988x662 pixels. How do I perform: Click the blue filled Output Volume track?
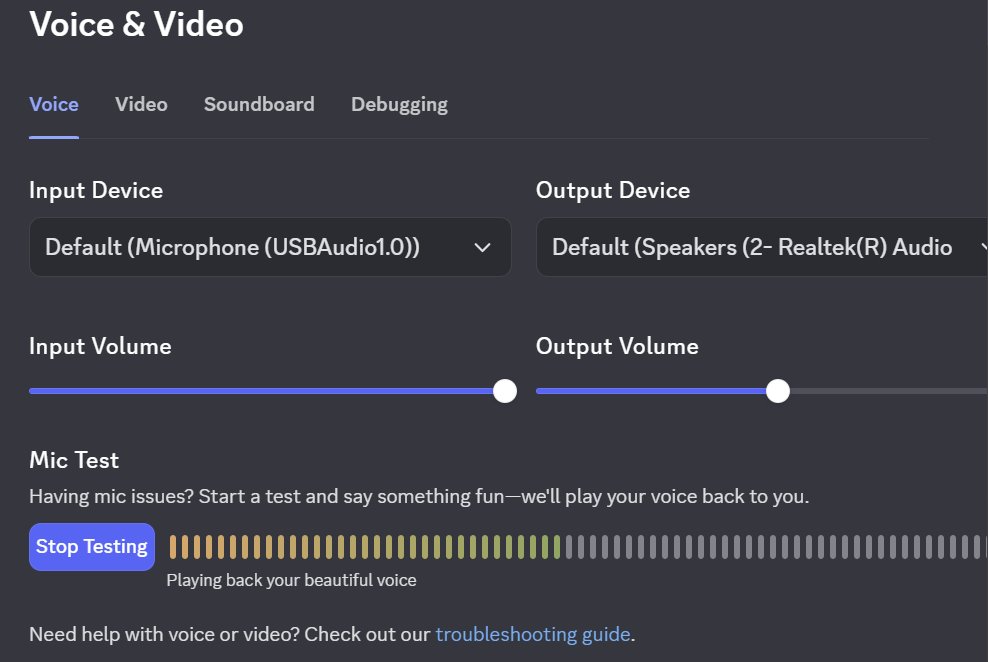pyautogui.click(x=651, y=391)
